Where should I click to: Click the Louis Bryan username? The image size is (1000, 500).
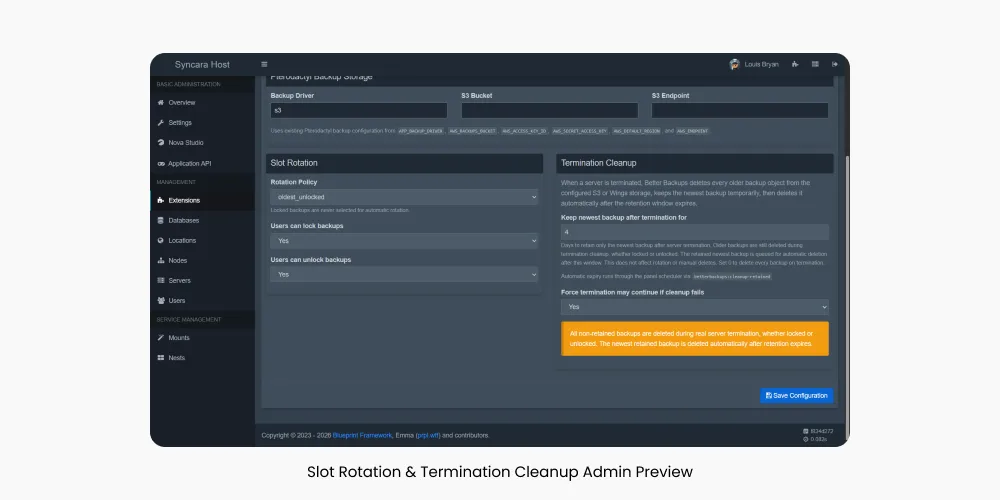[x=761, y=64]
